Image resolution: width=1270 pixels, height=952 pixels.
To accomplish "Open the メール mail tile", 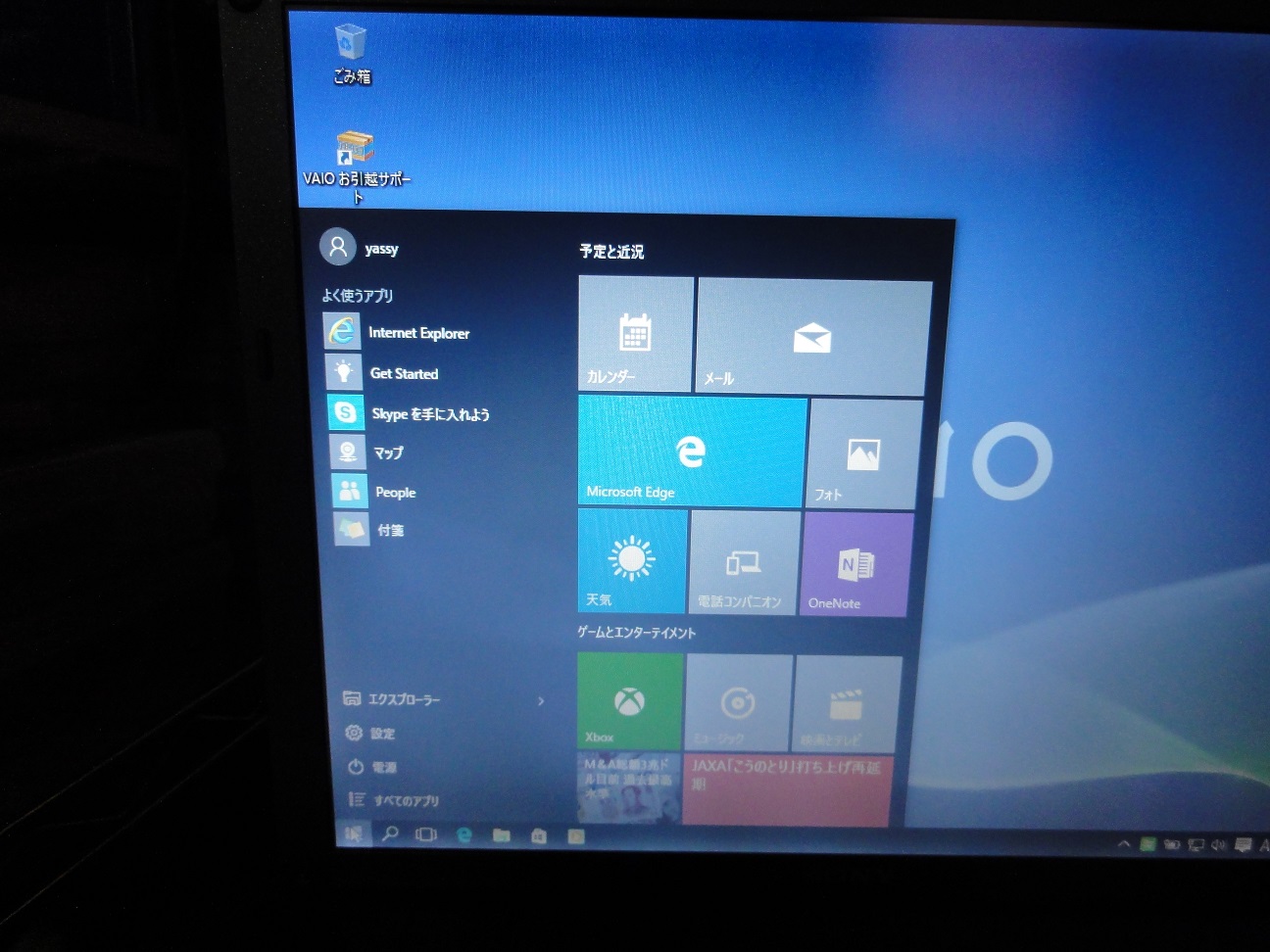I will 812,338.
